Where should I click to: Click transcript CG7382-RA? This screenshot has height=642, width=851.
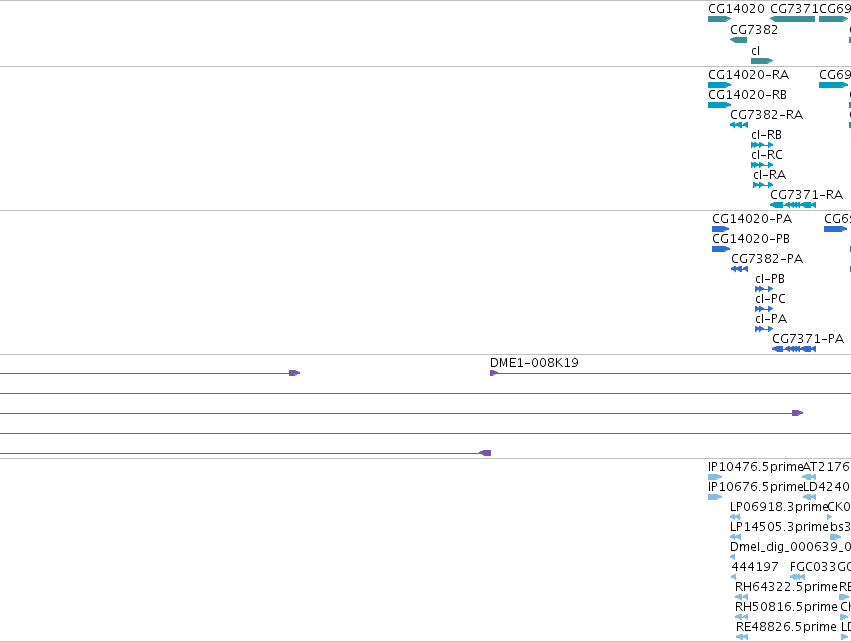point(739,125)
